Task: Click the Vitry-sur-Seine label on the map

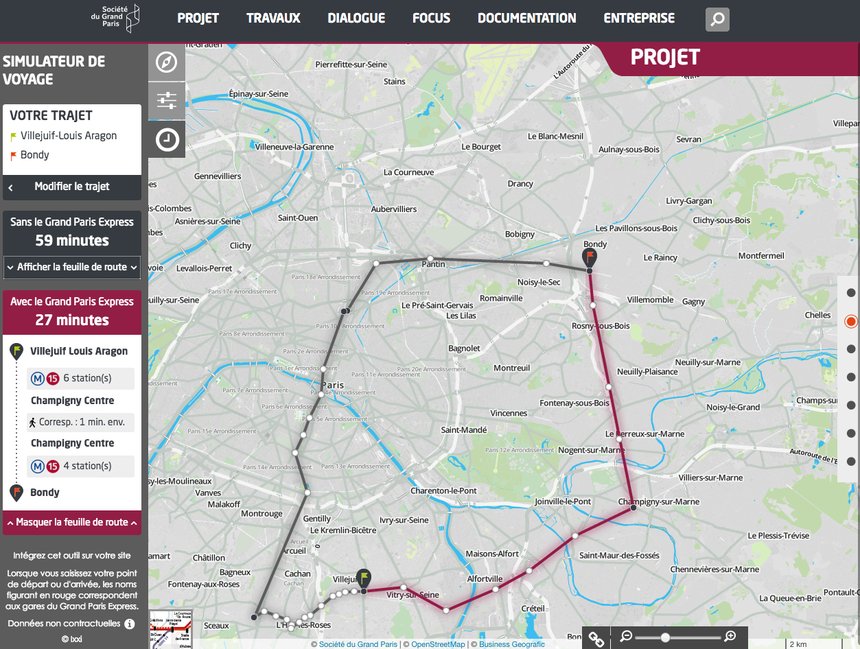Action: click(x=412, y=595)
